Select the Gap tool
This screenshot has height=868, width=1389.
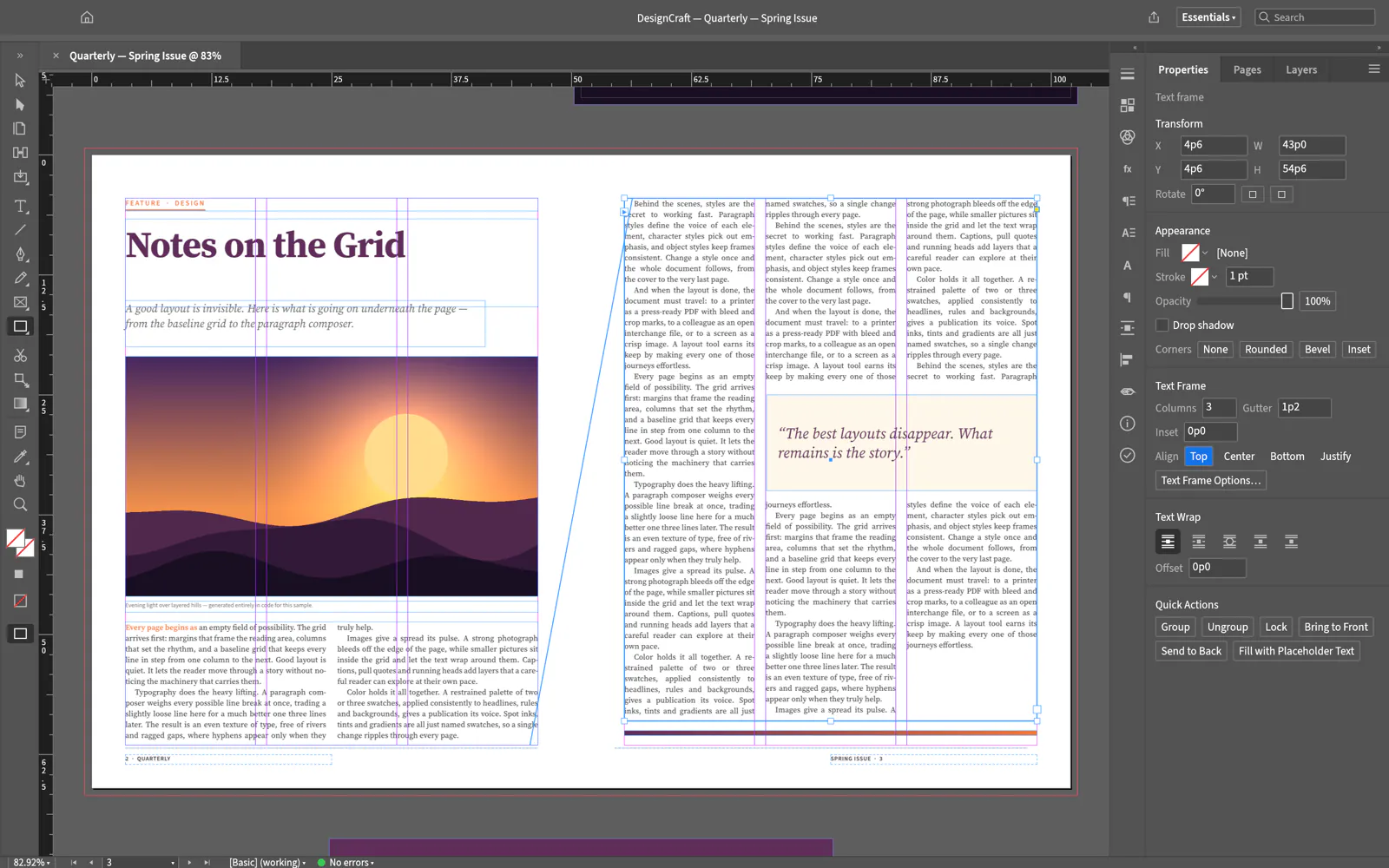point(20,153)
